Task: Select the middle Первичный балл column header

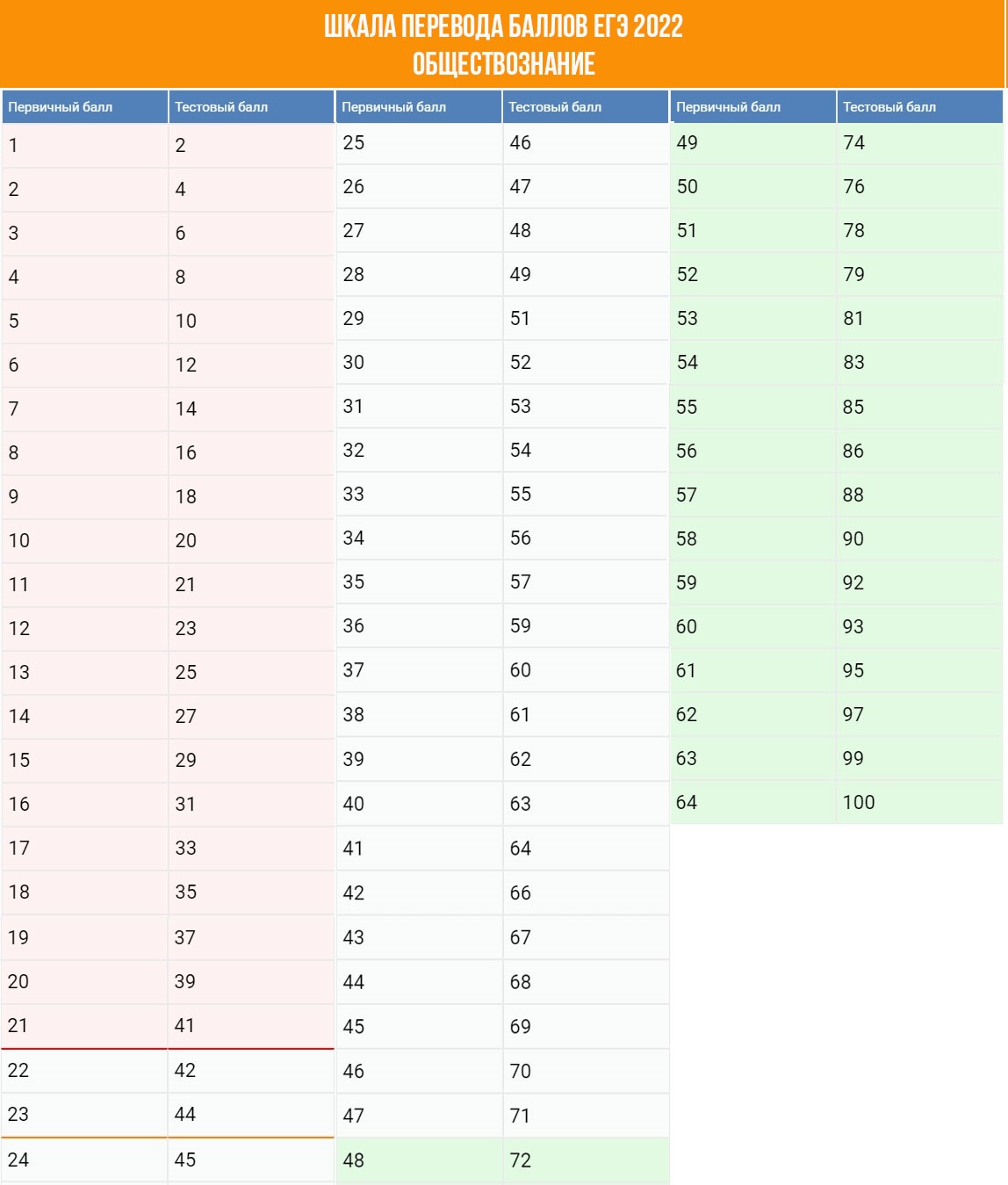Action: point(419,107)
